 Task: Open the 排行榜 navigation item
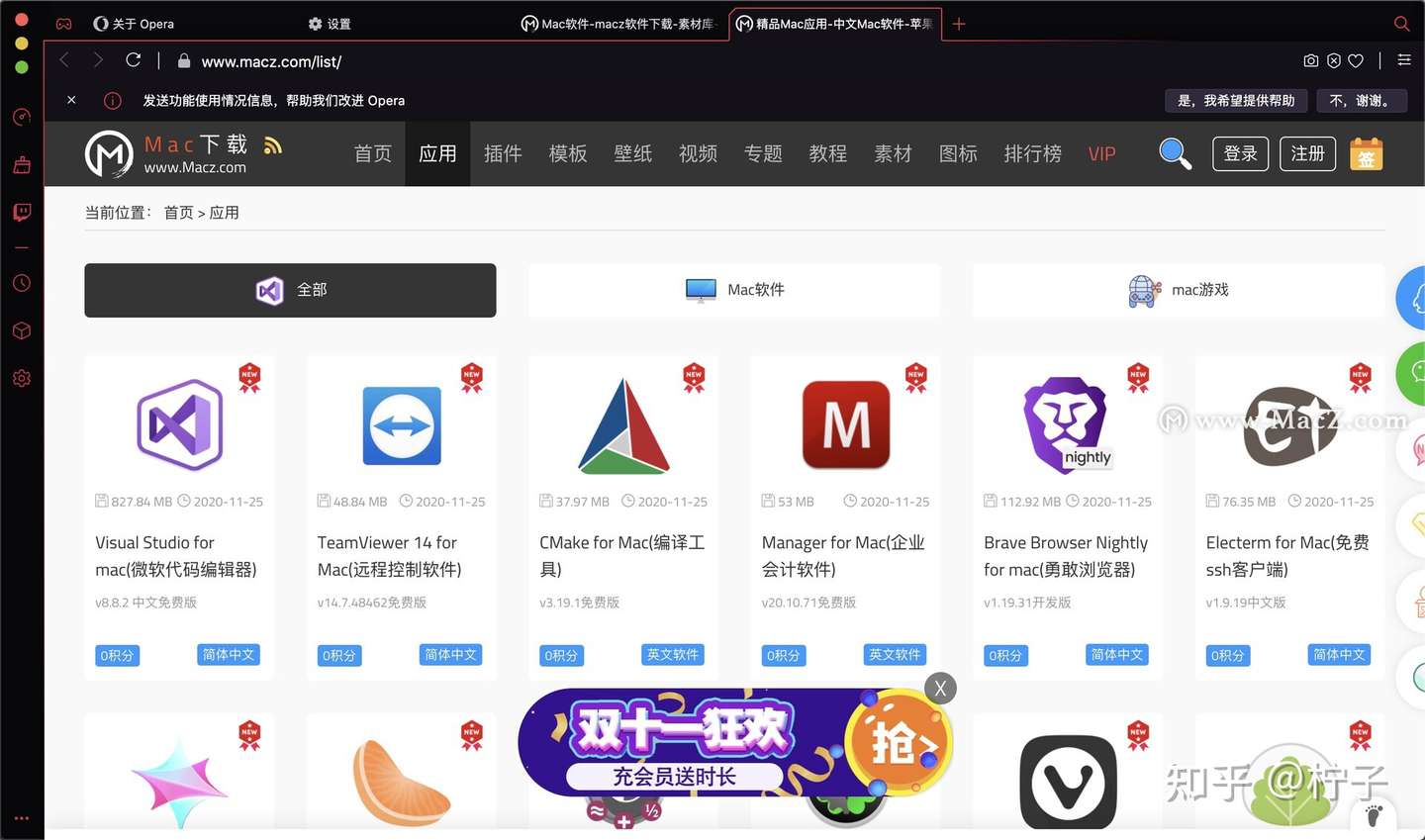[1032, 153]
